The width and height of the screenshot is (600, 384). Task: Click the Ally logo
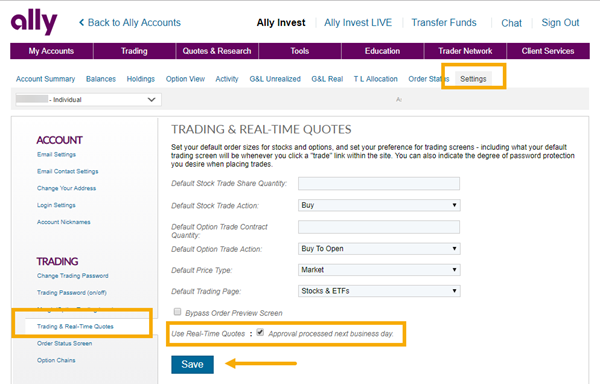coord(34,23)
